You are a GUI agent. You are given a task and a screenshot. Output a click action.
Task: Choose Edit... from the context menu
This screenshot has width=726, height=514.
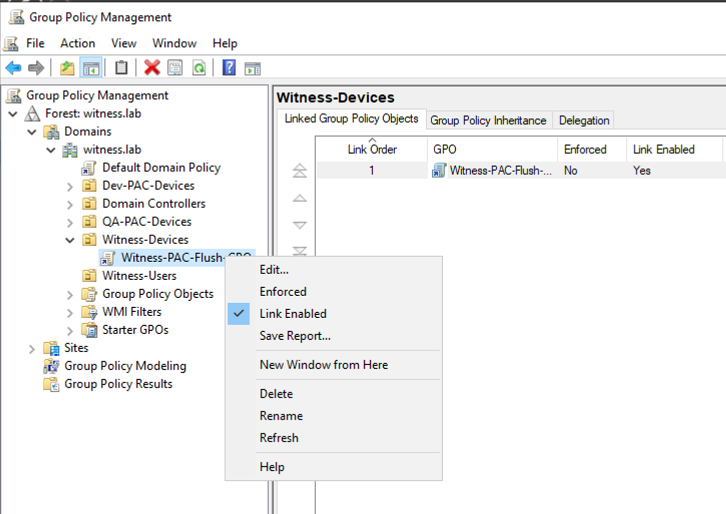tap(273, 269)
